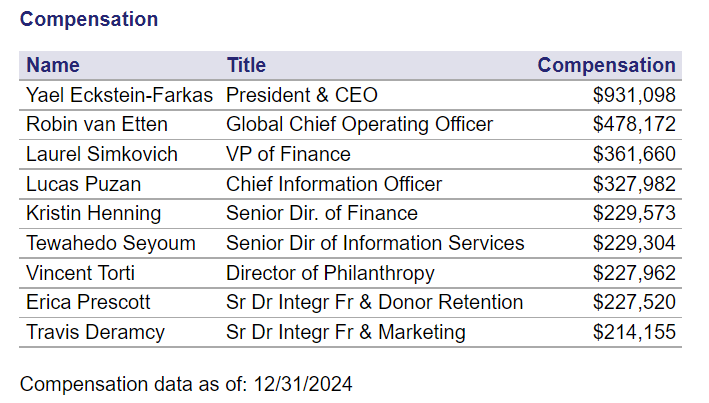
Task: Click the $214,155 amount for Travis Deramcy
Action: [x=634, y=332]
